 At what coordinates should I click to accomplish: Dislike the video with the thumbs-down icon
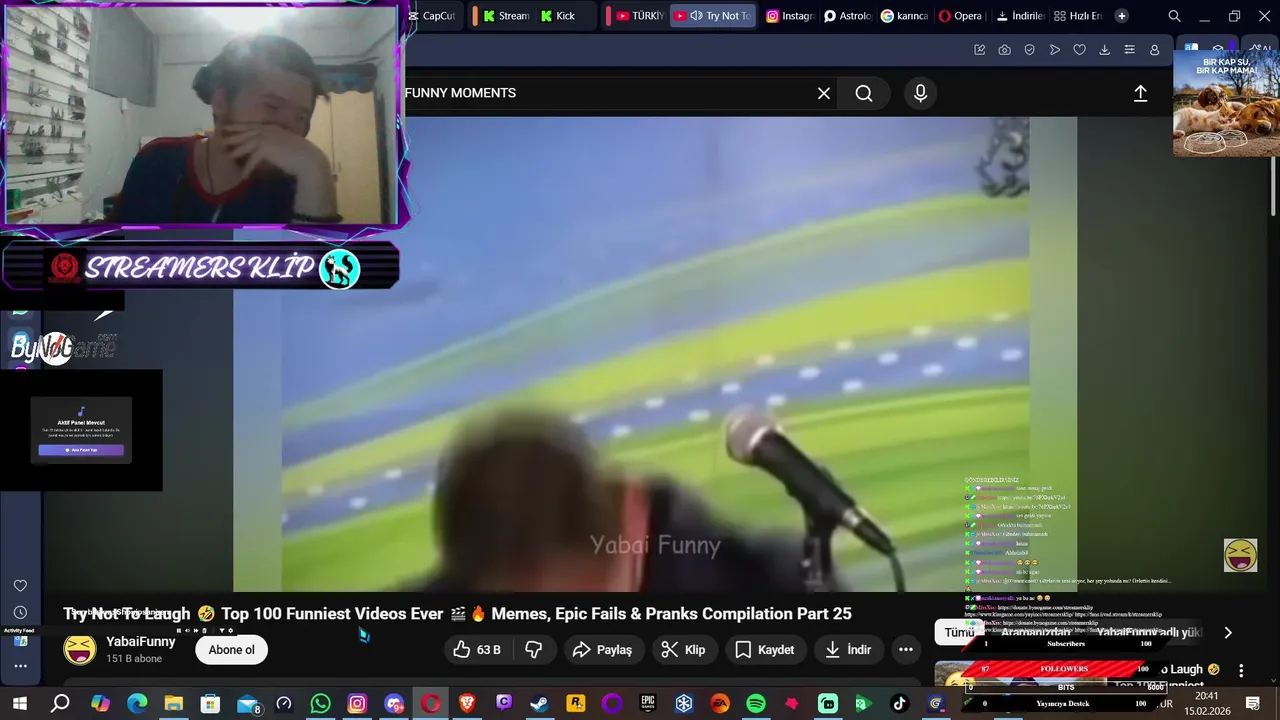[x=534, y=650]
